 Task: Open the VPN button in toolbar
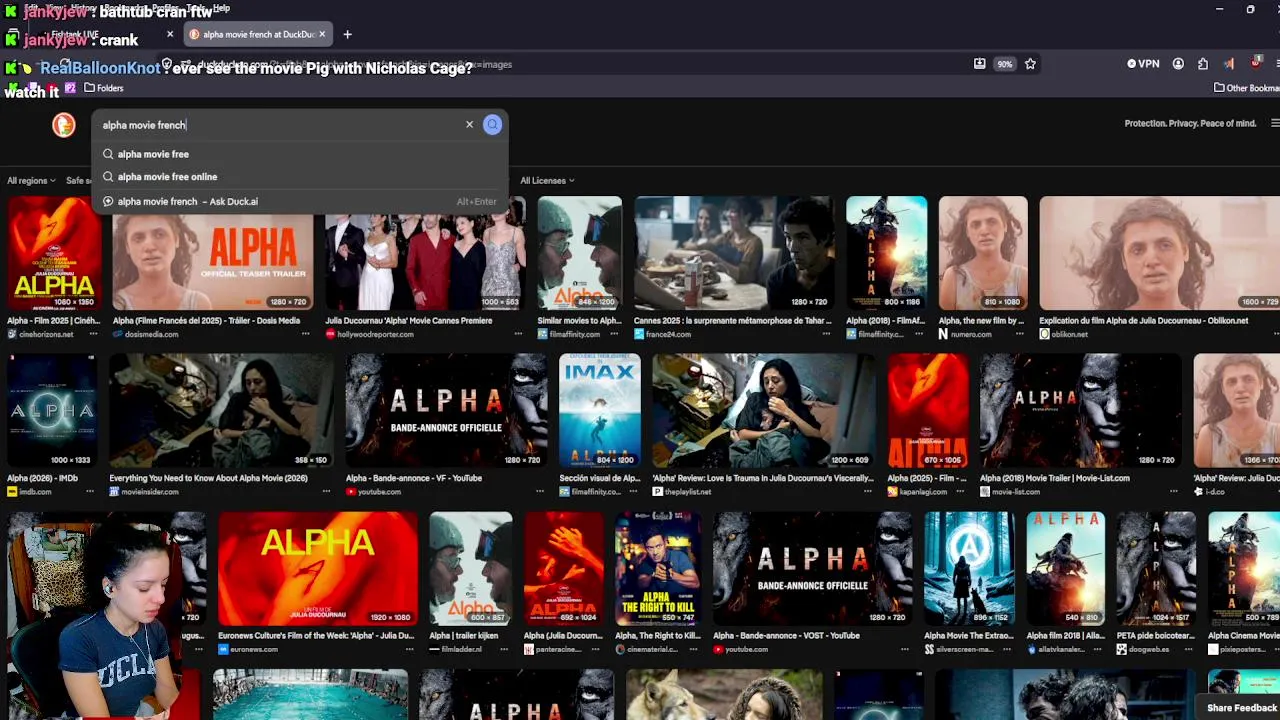[1143, 64]
